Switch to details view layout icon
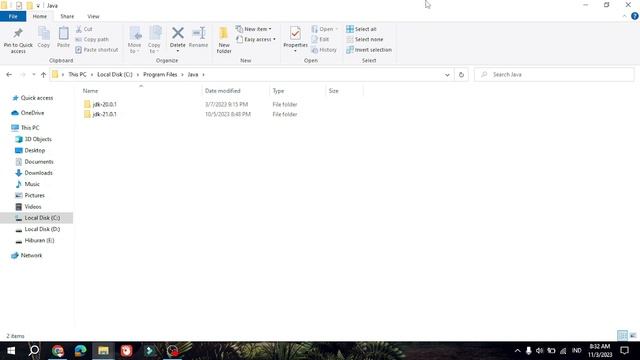The height and width of the screenshot is (360, 640). pos(622,336)
